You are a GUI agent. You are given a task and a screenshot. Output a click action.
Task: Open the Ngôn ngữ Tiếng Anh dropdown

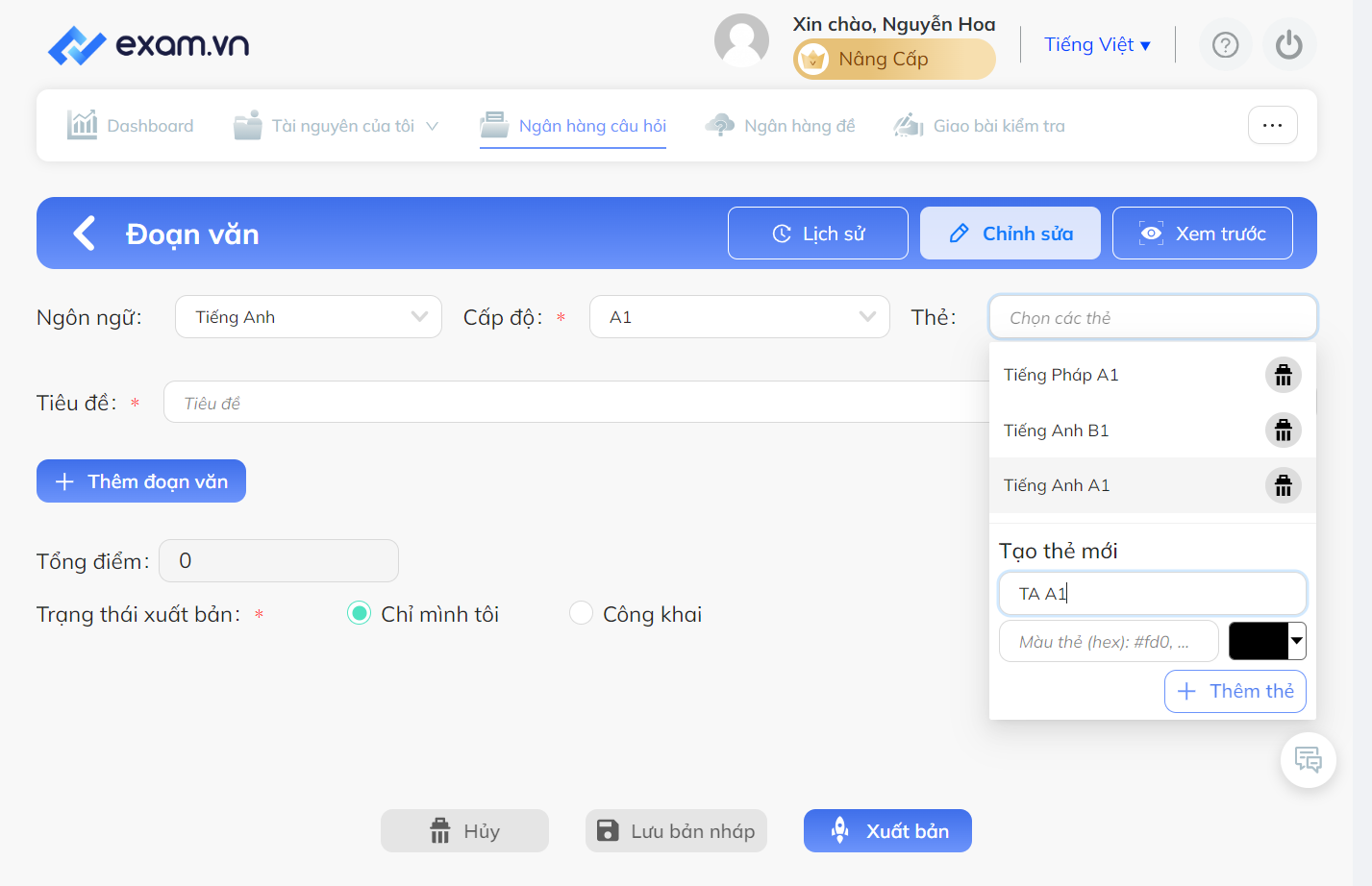coord(308,317)
